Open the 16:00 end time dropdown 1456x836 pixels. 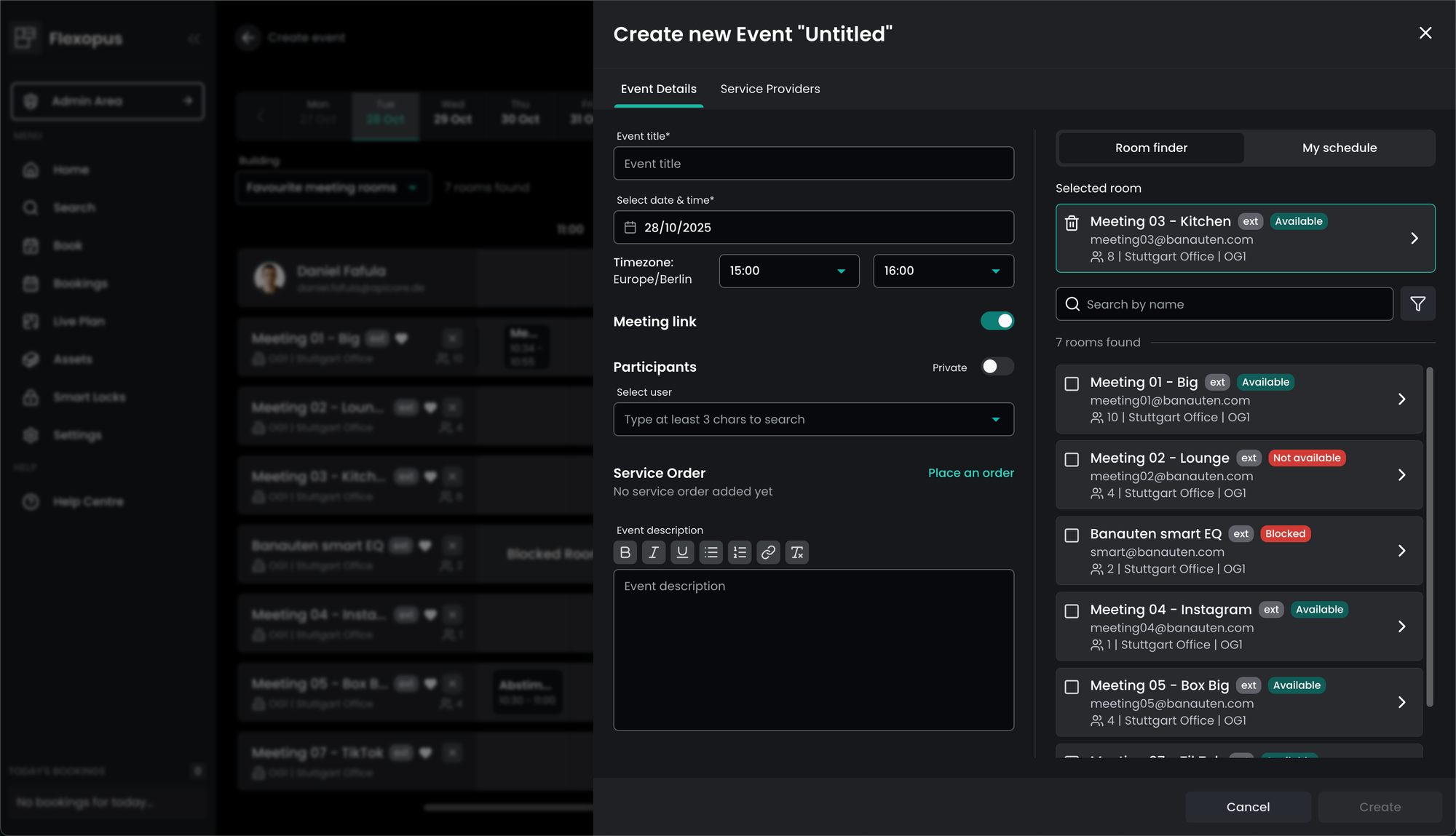tap(943, 271)
